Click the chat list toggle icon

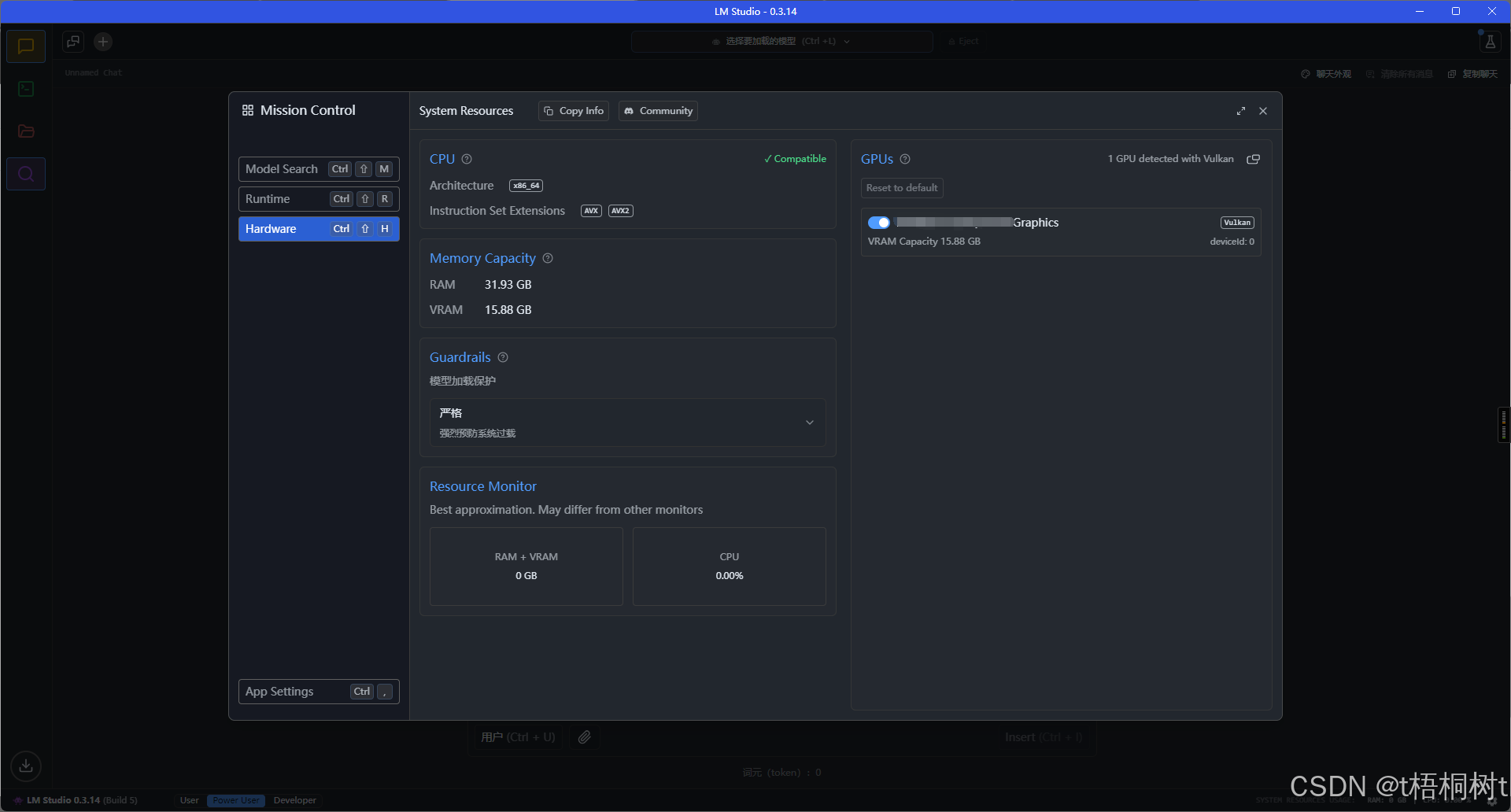pyautogui.click(x=73, y=42)
